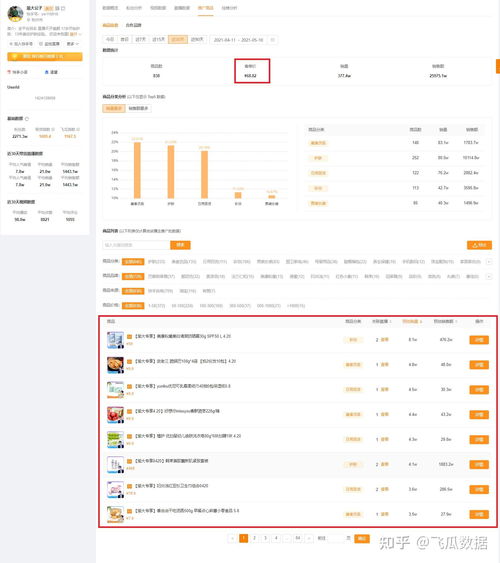Click the details button for the first product
The image size is (500, 563).
tap(479, 340)
